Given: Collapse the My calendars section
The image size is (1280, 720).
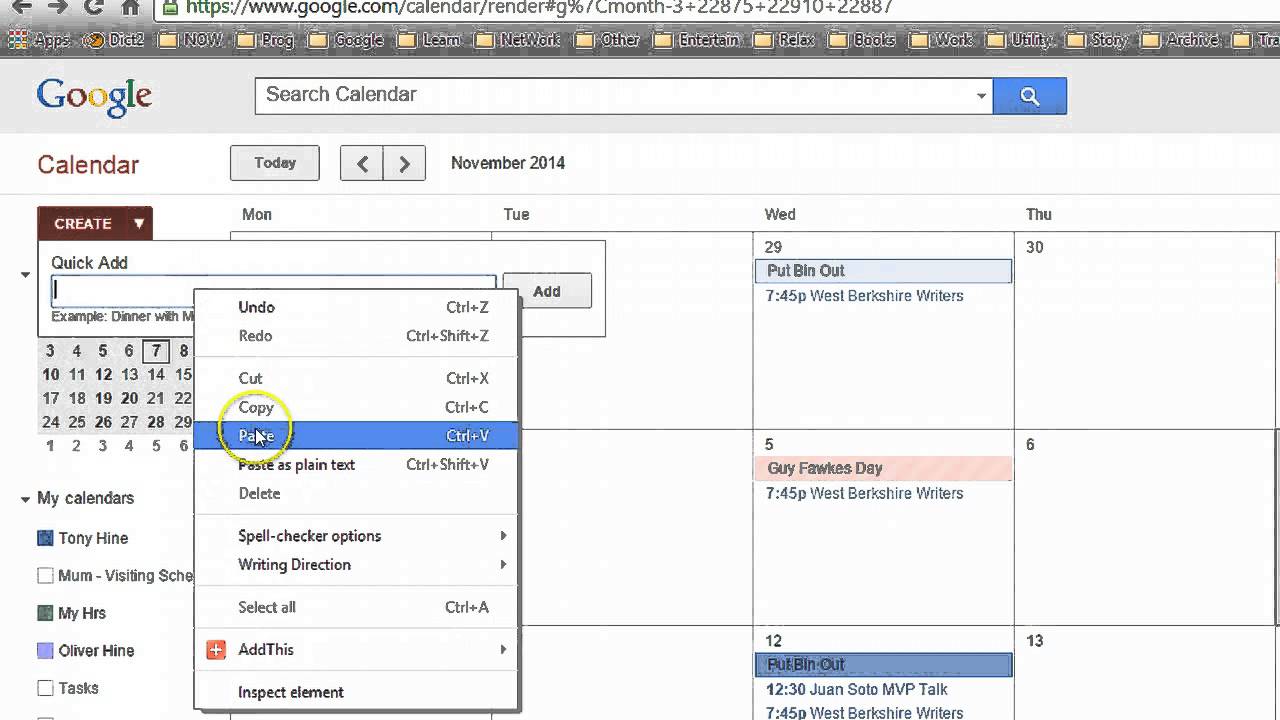Looking at the screenshot, I should [x=25, y=499].
